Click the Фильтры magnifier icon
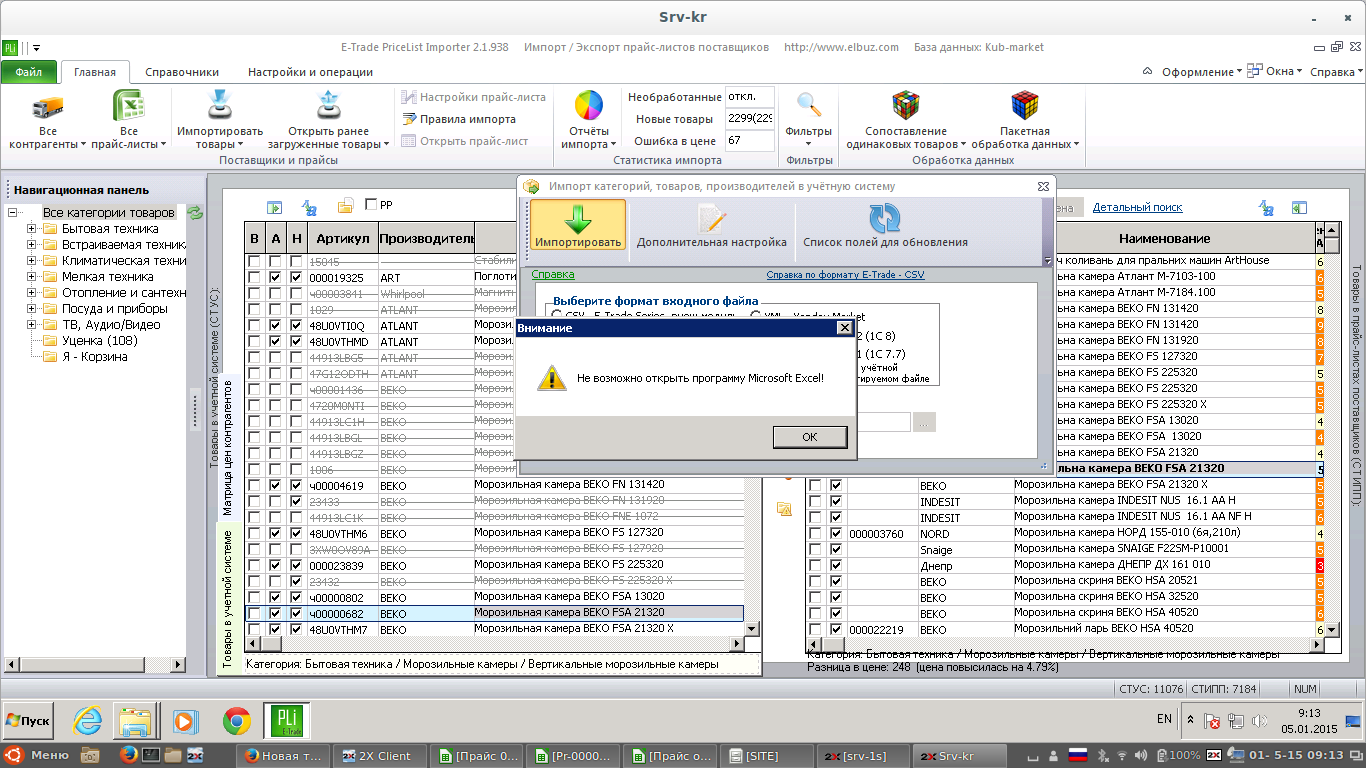 pyautogui.click(x=809, y=106)
